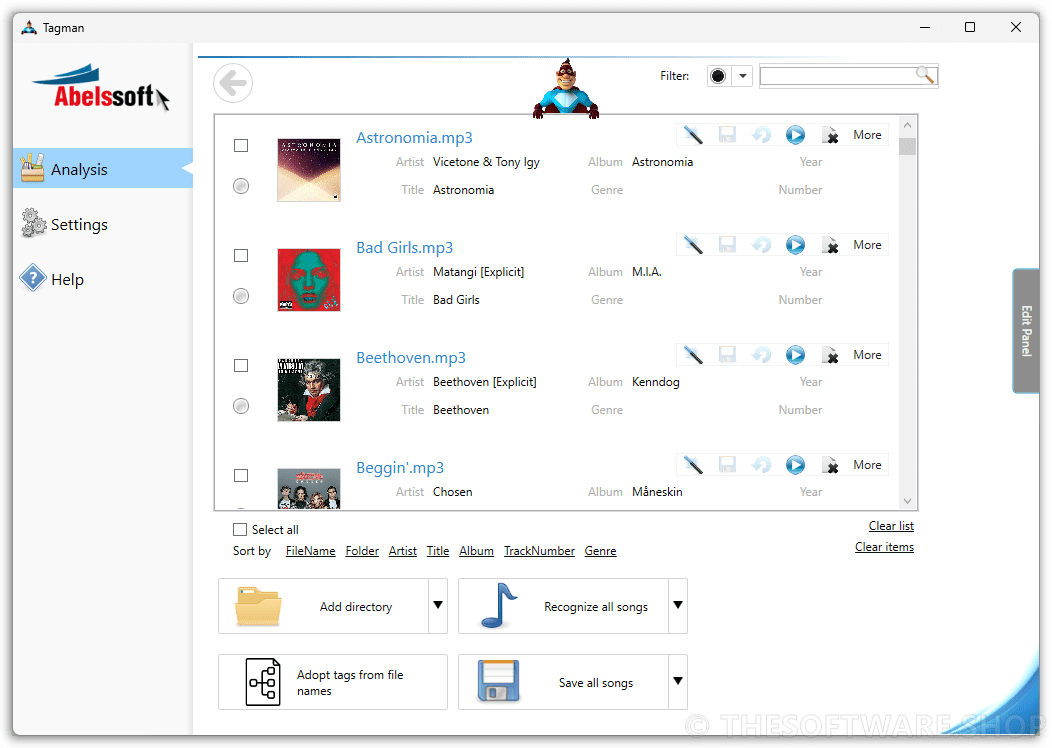Sort the list by Artist

pyautogui.click(x=403, y=551)
